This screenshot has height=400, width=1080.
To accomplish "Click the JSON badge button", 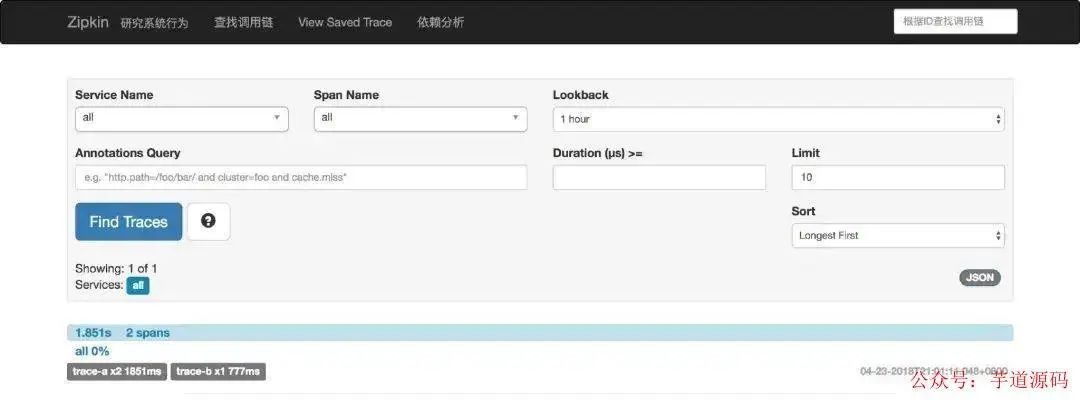I will click(979, 277).
